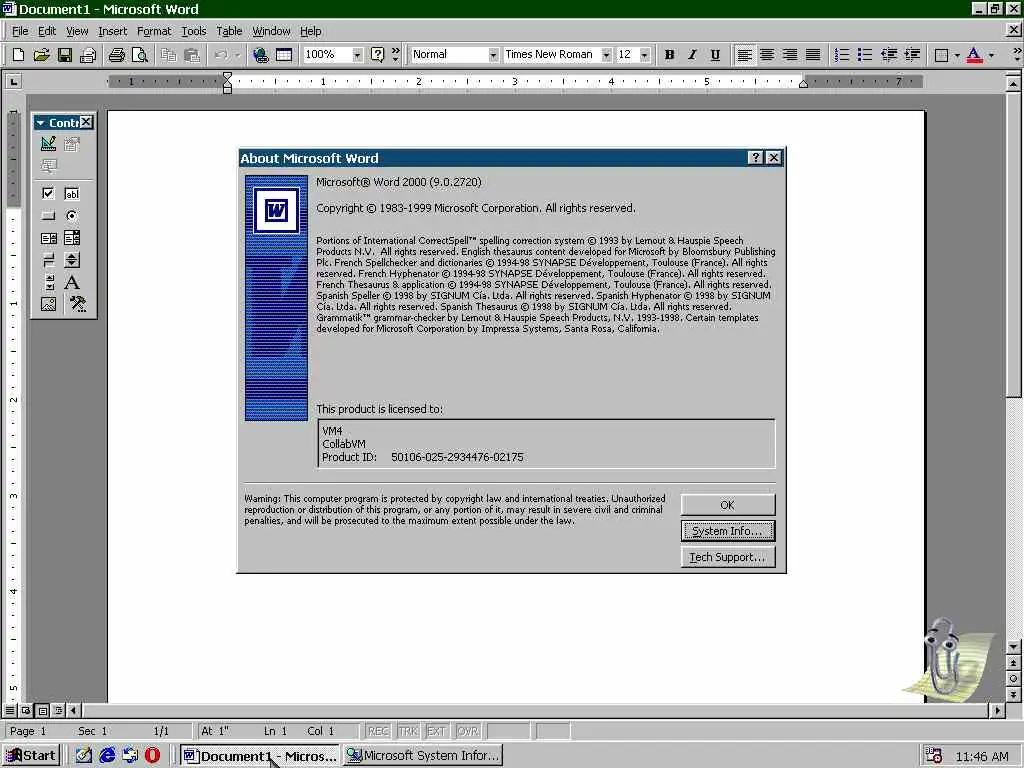1024x768 pixels.
Task: Switch to Microsoft System Information taskbar button
Action: pos(424,756)
